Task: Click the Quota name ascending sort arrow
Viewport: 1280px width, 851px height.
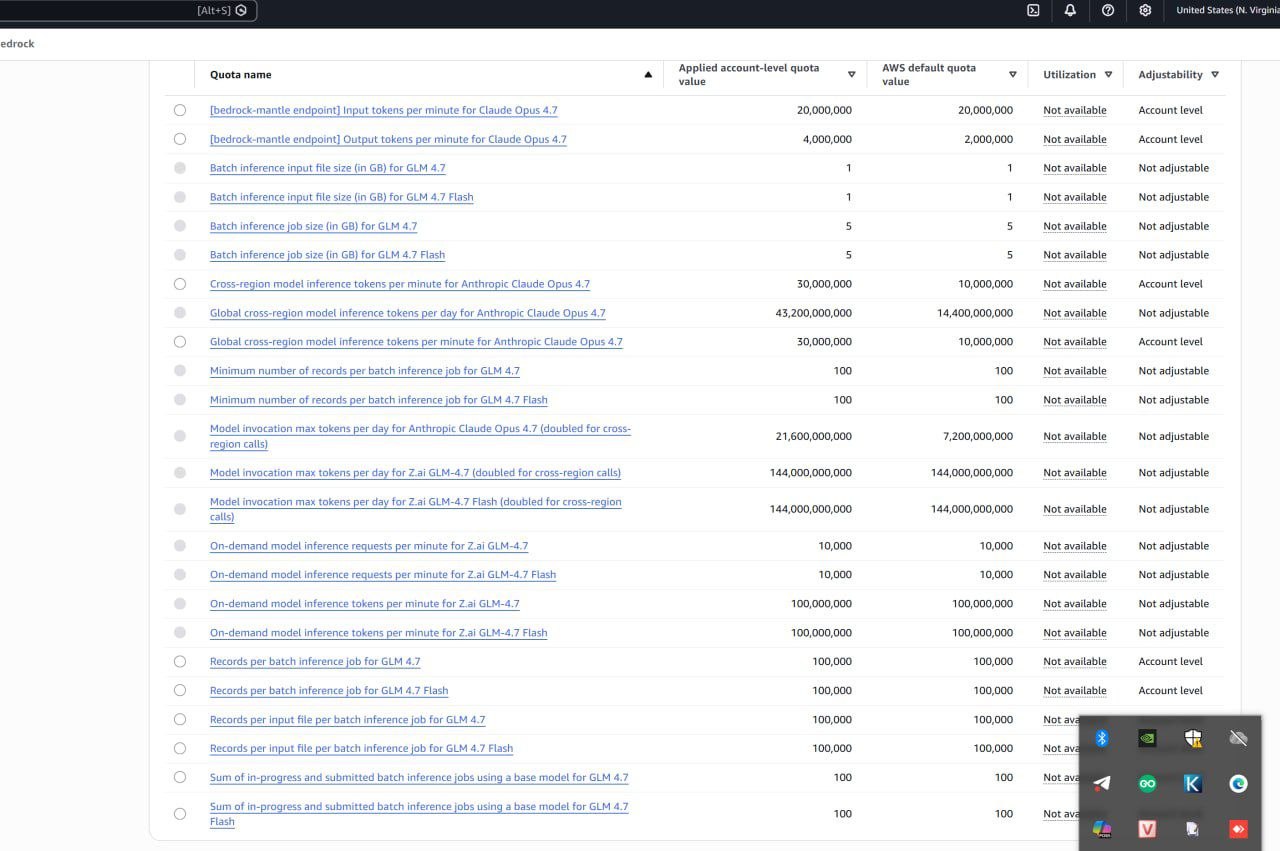Action: pos(648,75)
